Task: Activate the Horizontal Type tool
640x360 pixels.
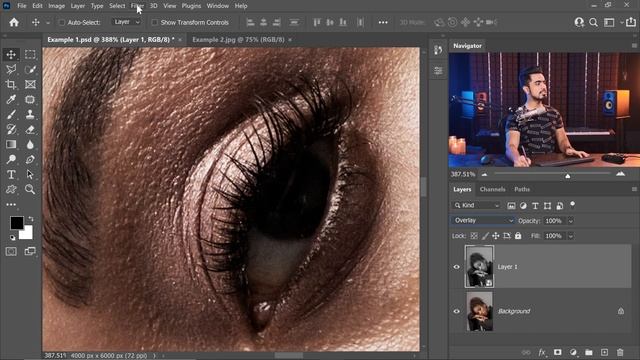Action: [x=11, y=174]
